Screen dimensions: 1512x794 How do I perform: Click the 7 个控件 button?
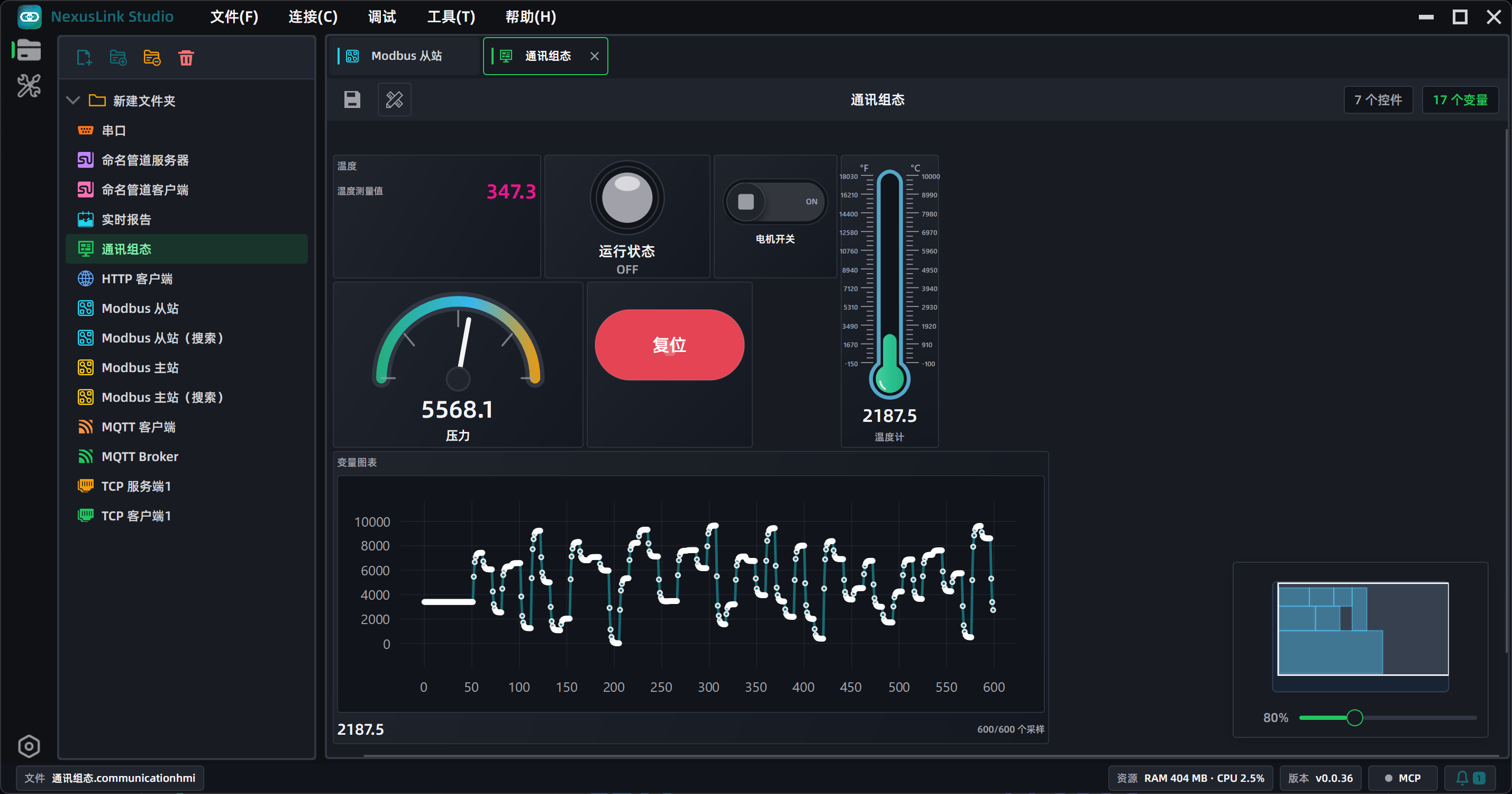pos(1378,100)
